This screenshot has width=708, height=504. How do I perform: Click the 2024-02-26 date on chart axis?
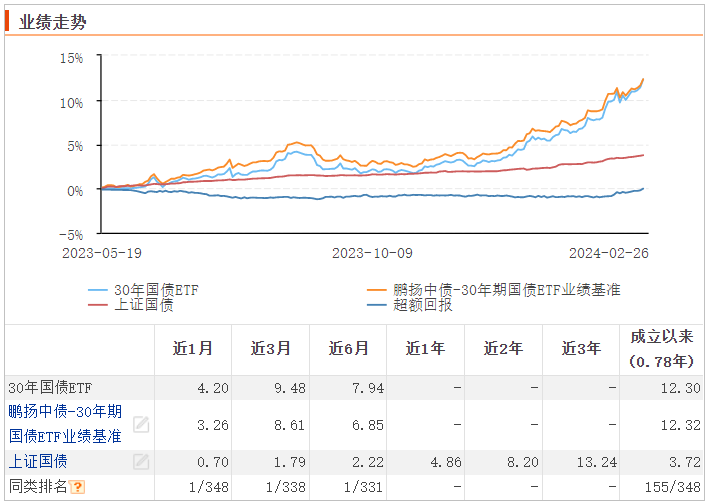[608, 253]
